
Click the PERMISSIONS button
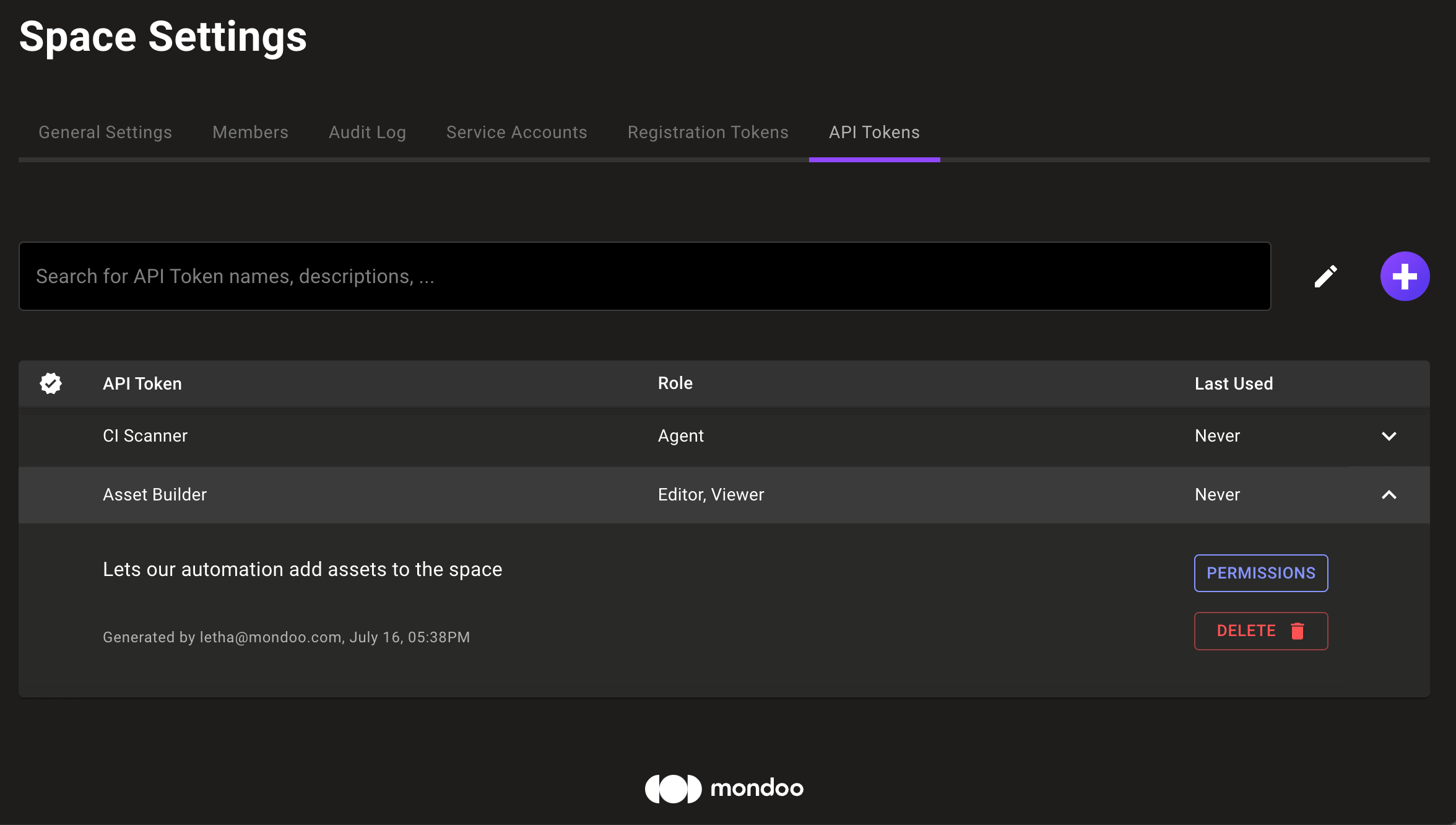pyautogui.click(x=1260, y=573)
